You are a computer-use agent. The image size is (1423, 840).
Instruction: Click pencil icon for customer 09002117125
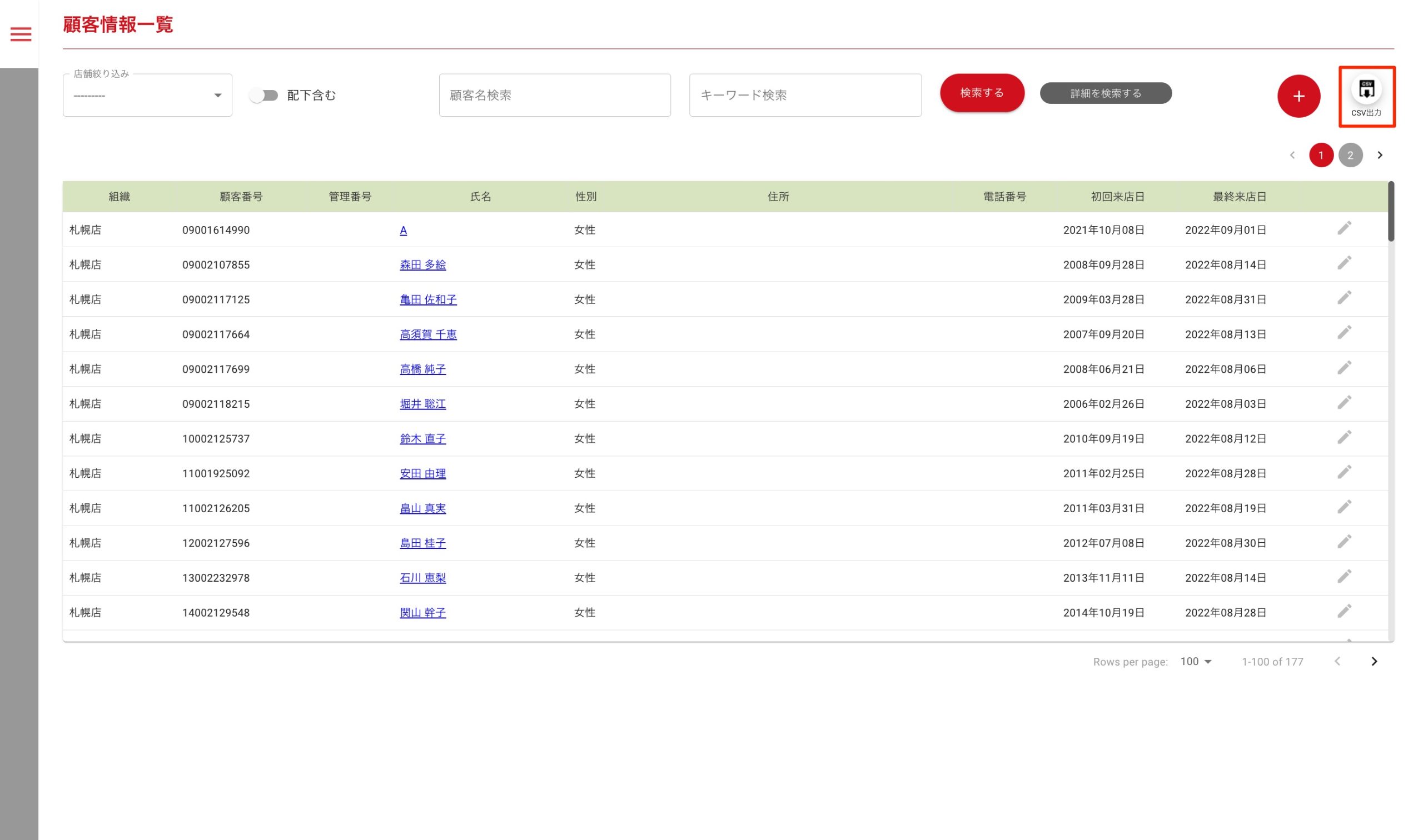(x=1344, y=298)
